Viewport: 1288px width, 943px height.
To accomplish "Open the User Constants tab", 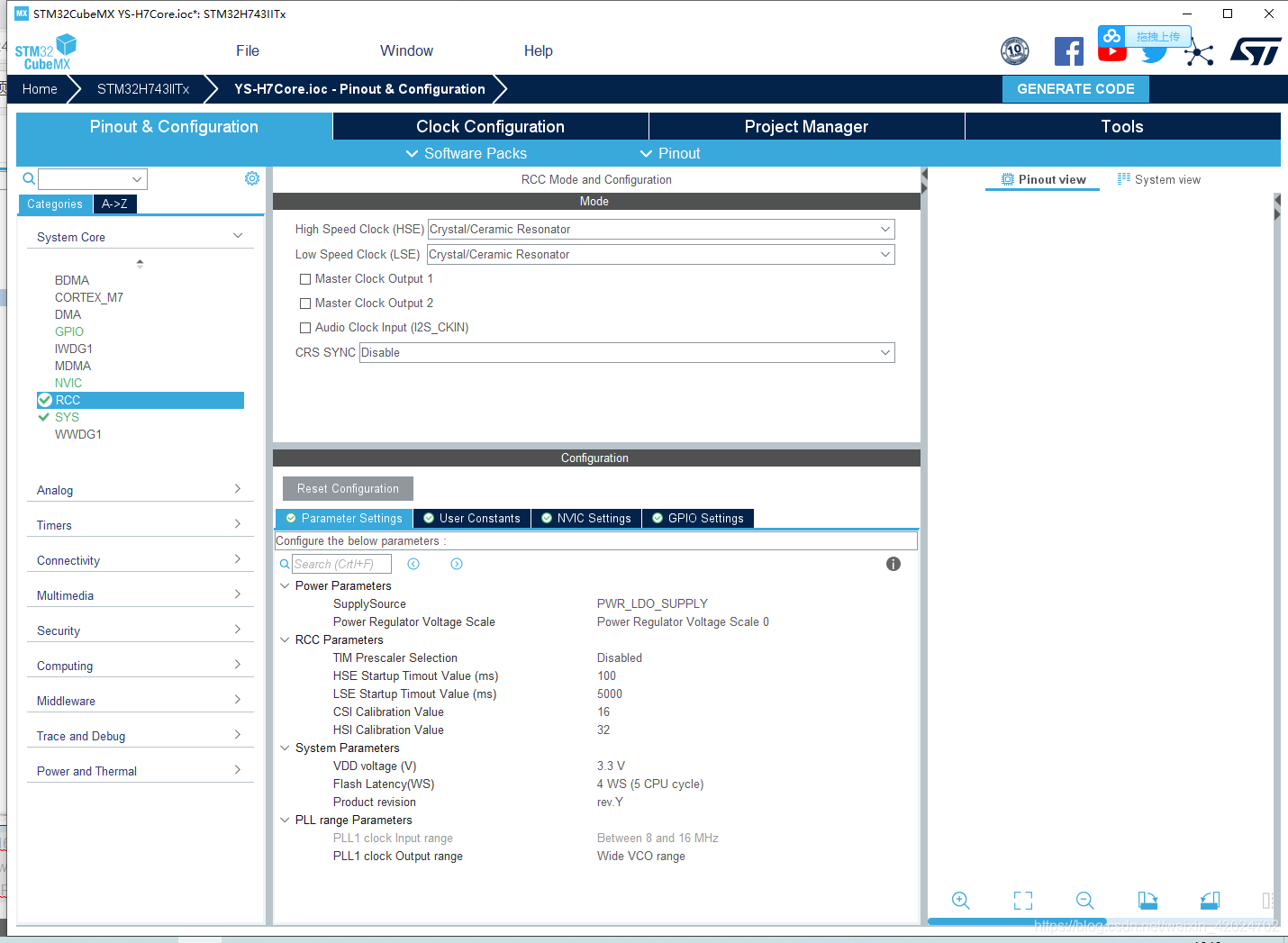I will click(x=472, y=518).
